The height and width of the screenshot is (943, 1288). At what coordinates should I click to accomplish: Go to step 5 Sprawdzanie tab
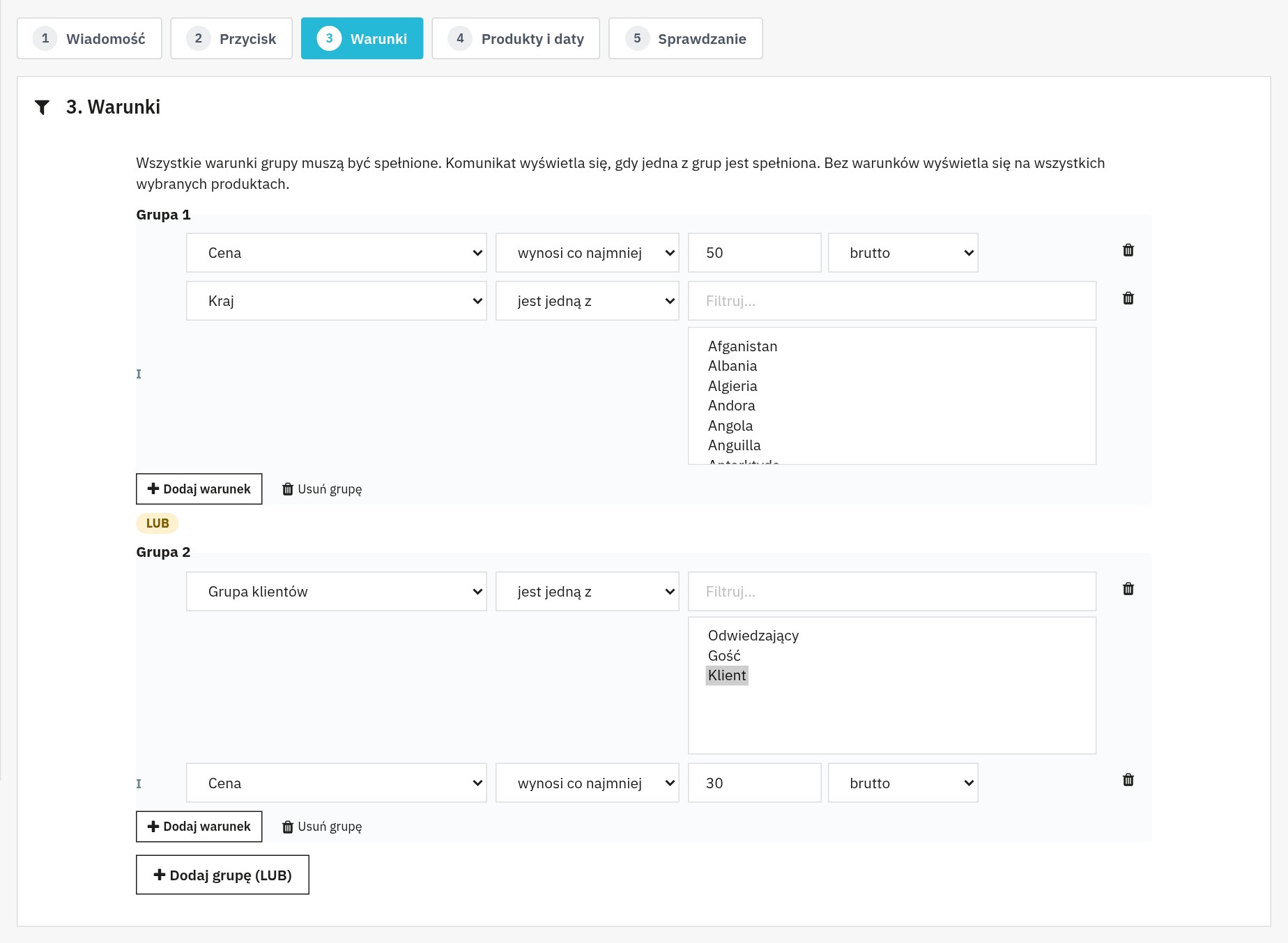tap(686, 38)
